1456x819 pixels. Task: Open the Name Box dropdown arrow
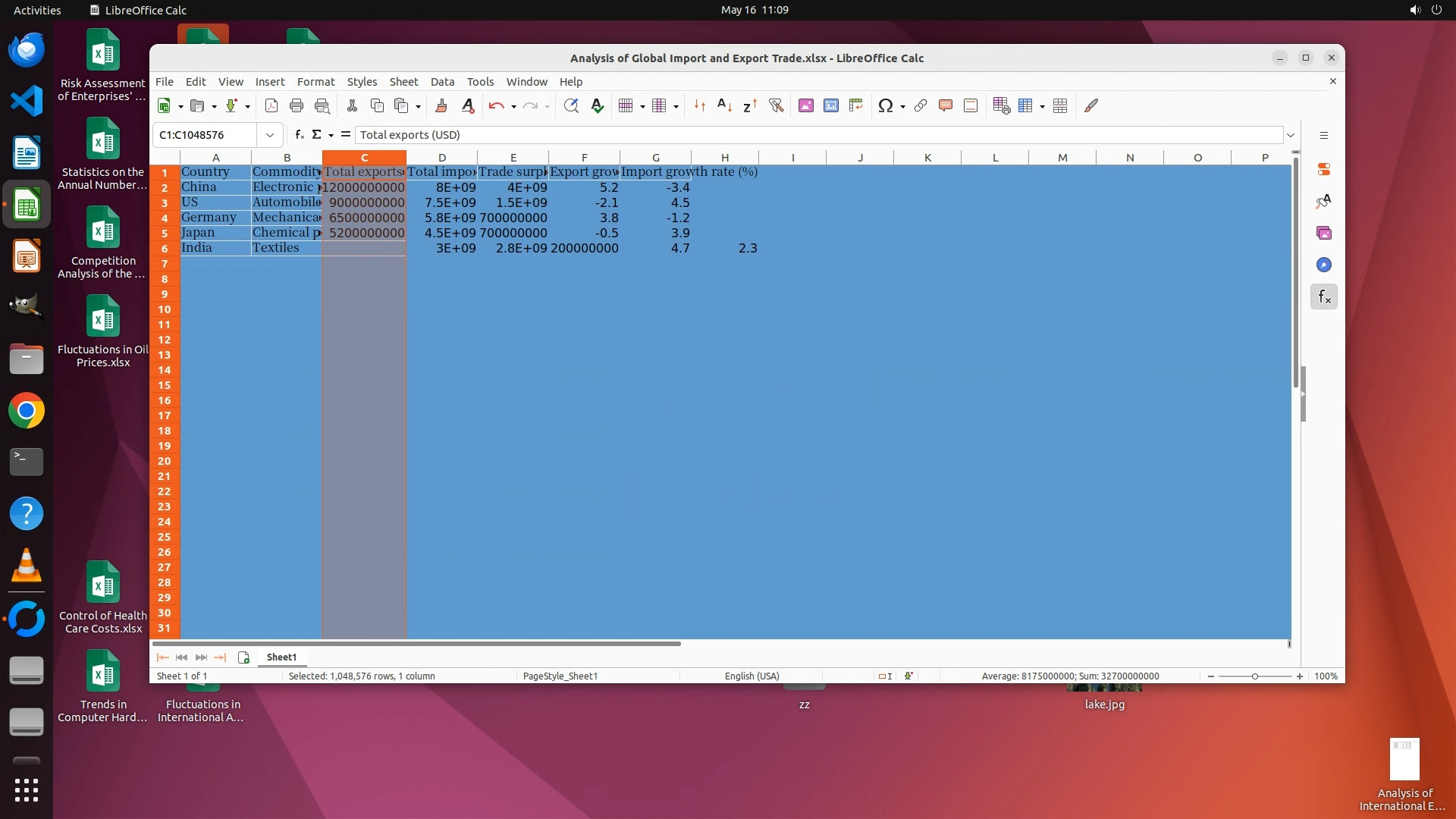269,135
